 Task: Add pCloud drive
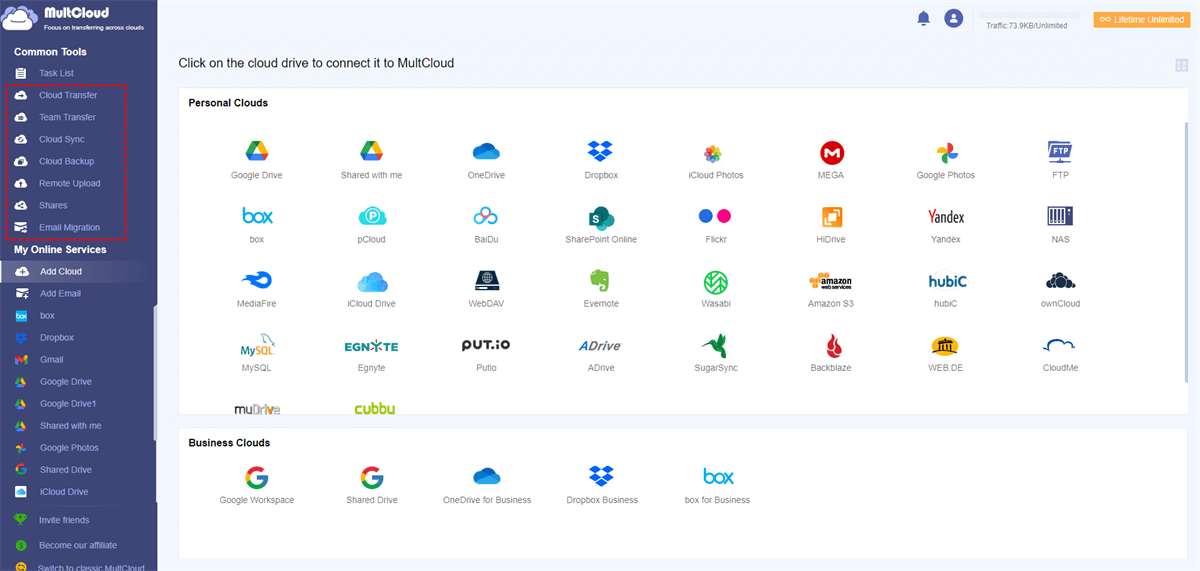click(x=371, y=216)
